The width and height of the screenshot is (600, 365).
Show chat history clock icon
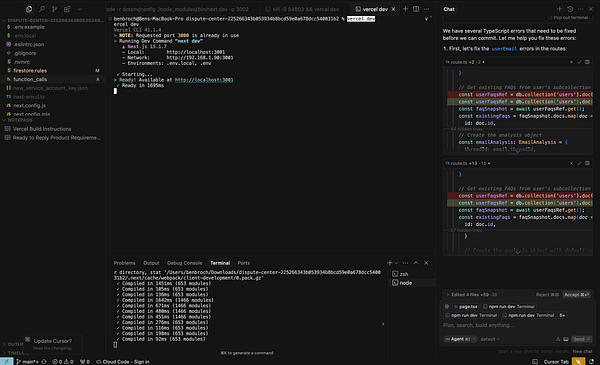coord(570,9)
